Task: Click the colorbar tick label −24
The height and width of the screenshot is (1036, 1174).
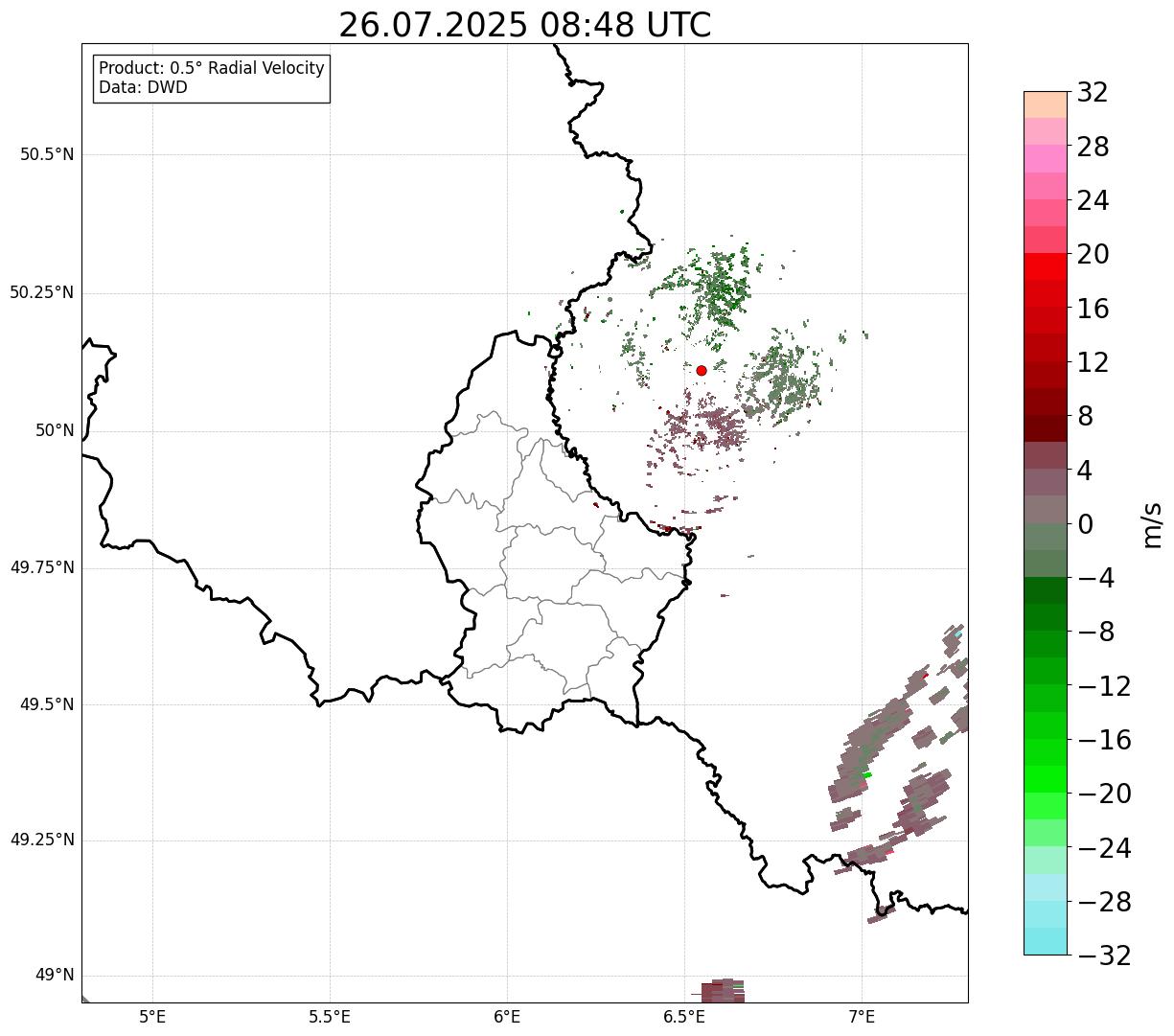Action: pos(1104,848)
